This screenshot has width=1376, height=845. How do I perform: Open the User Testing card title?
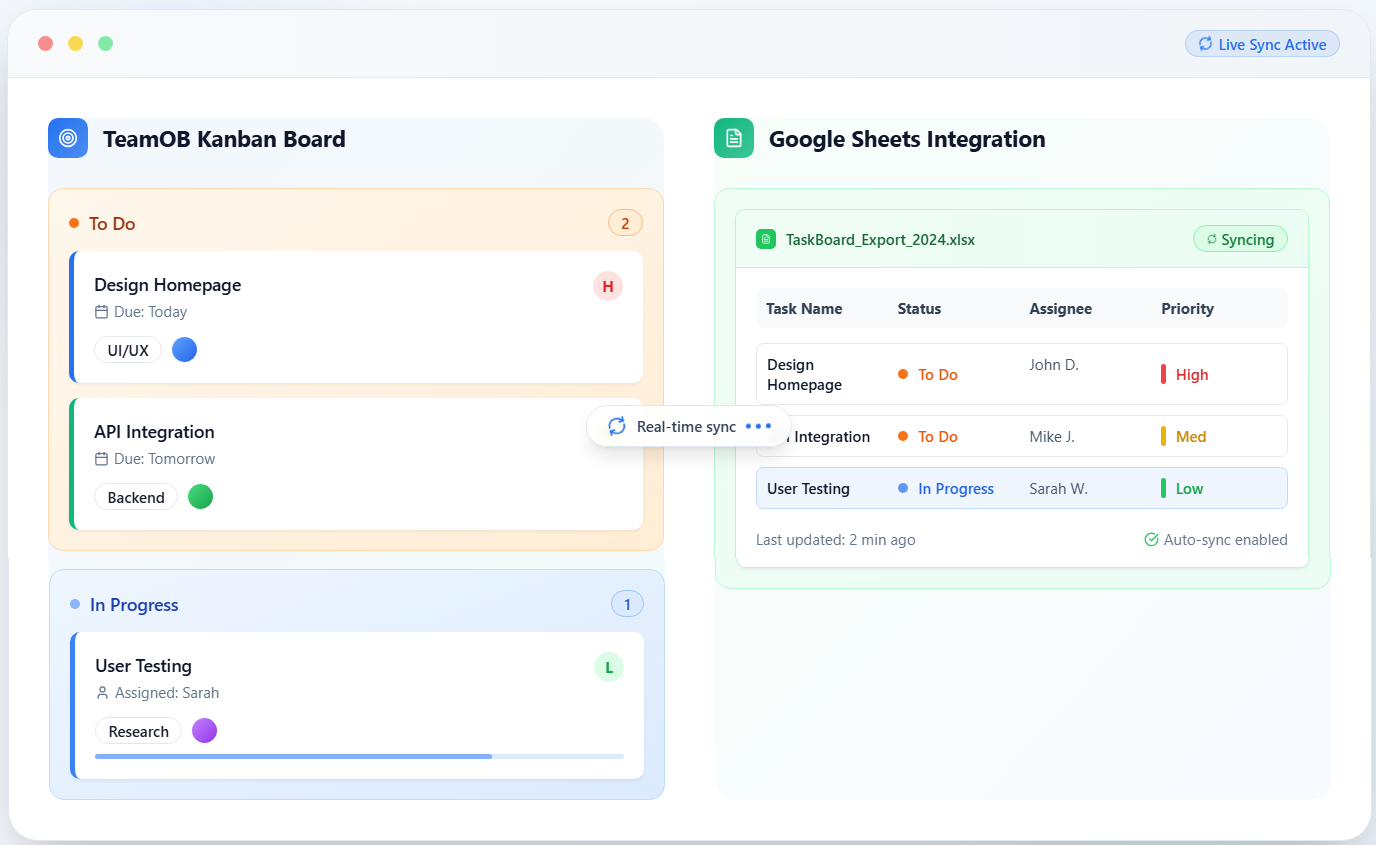click(143, 666)
